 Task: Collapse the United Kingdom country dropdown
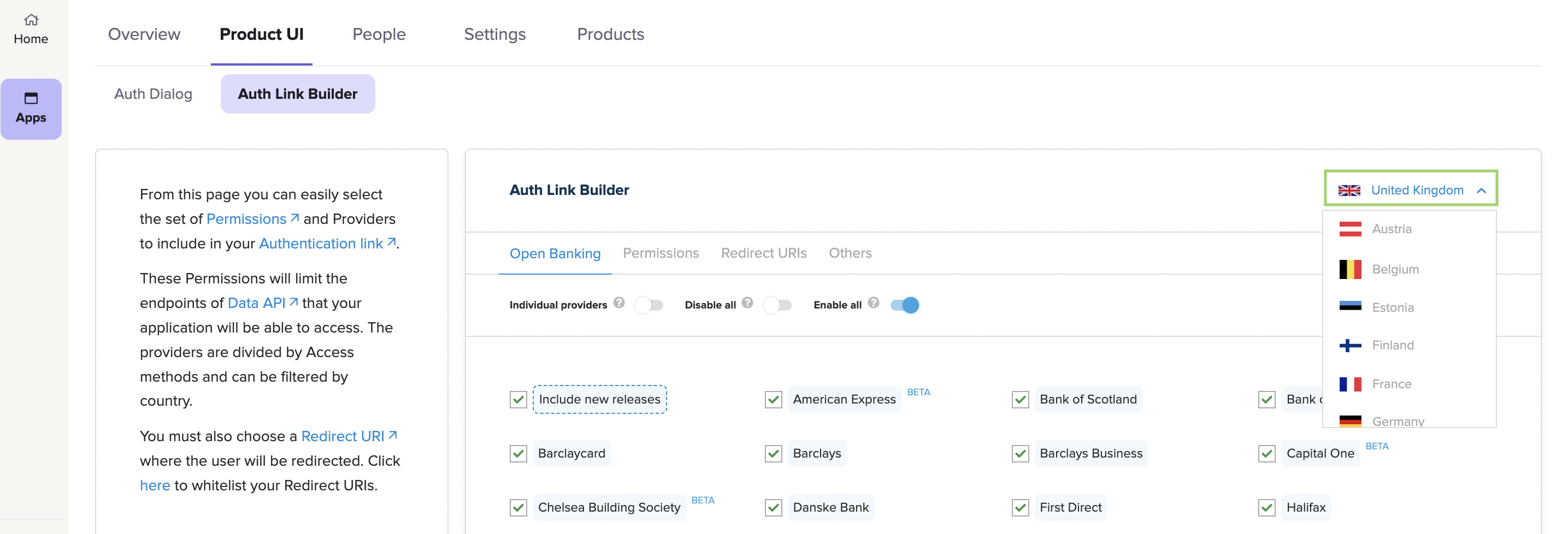[x=1482, y=191]
